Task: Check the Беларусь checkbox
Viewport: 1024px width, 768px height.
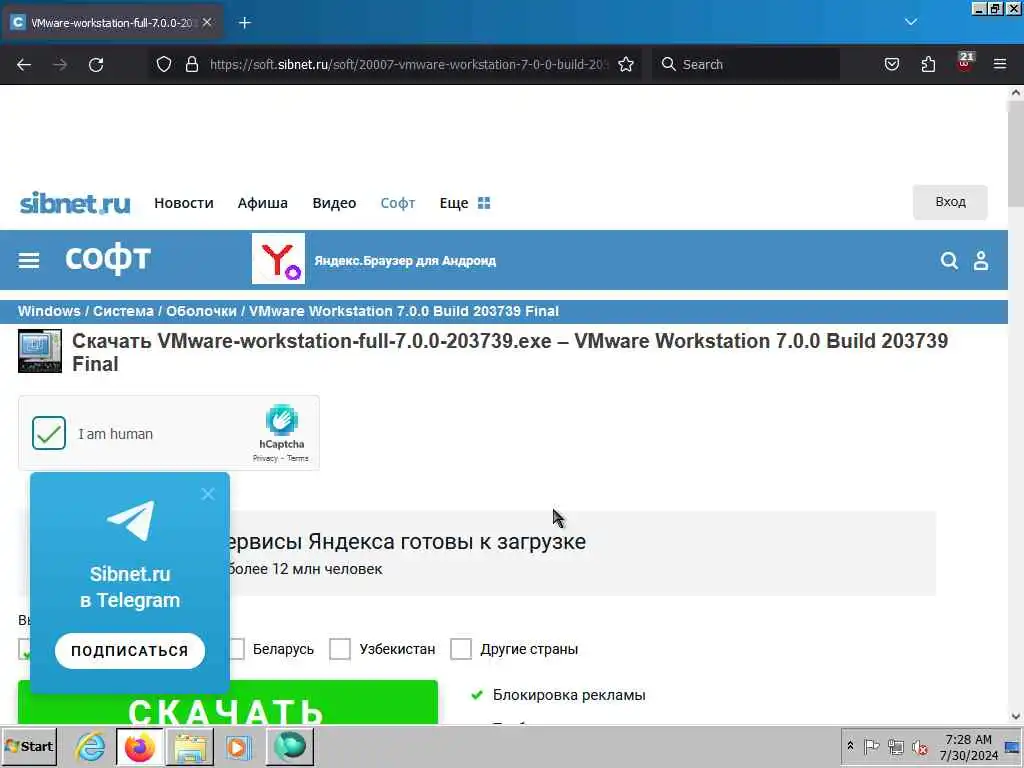Action: [x=236, y=648]
